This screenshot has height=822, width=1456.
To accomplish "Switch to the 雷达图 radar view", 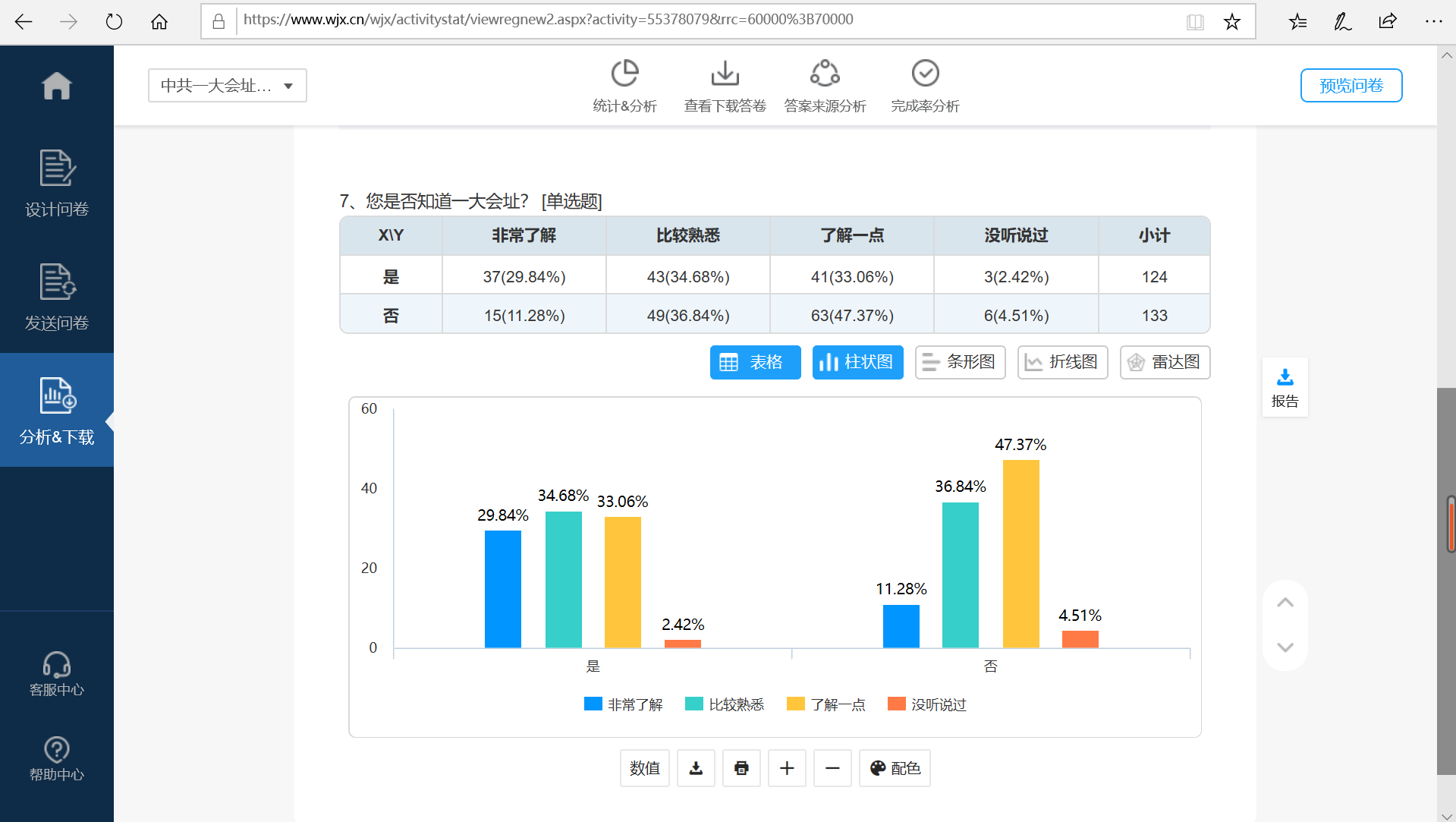I will click(1164, 362).
